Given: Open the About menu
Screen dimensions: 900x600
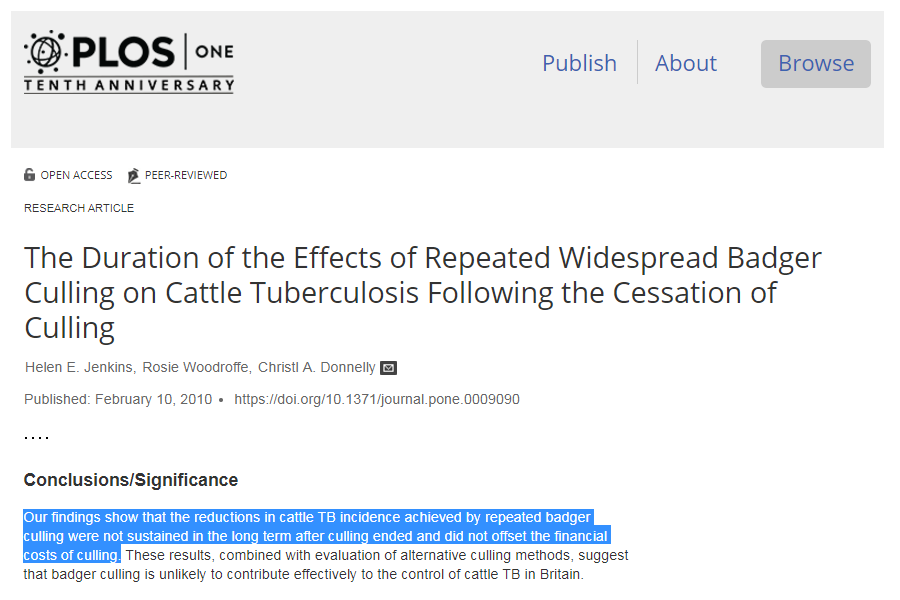Looking at the screenshot, I should click(x=685, y=63).
